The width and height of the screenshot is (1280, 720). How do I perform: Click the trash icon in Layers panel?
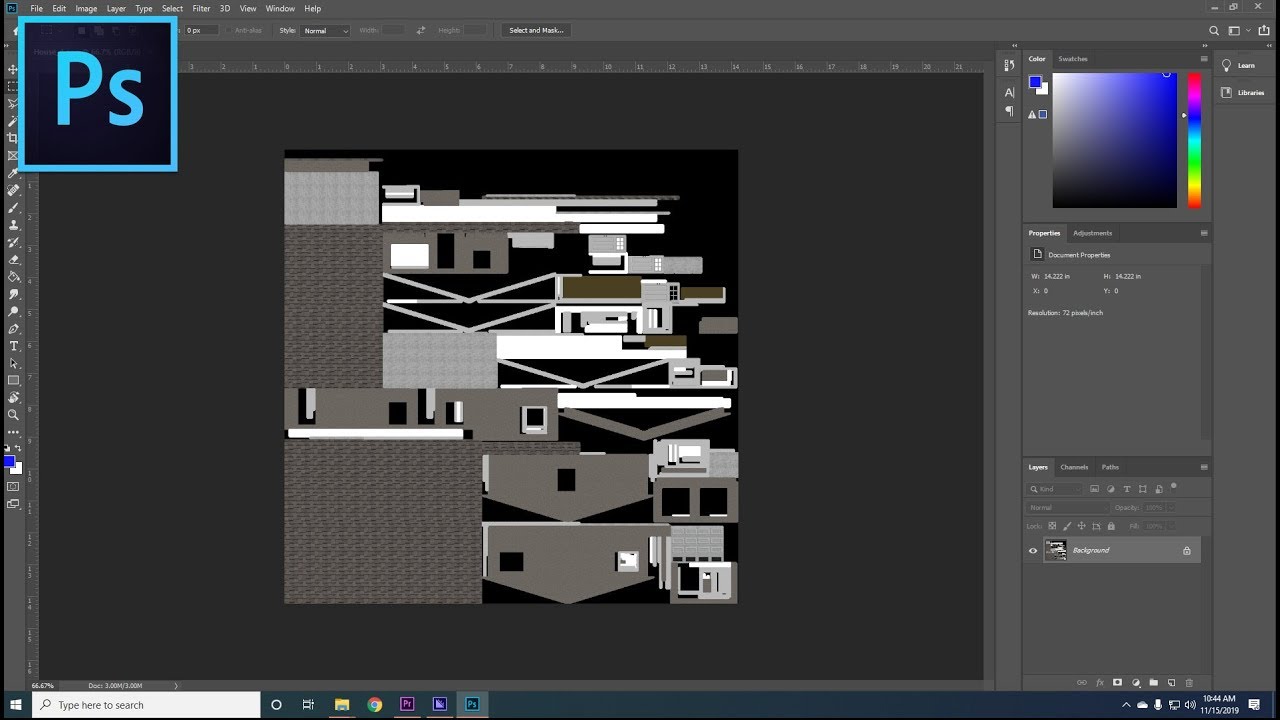tap(1189, 683)
